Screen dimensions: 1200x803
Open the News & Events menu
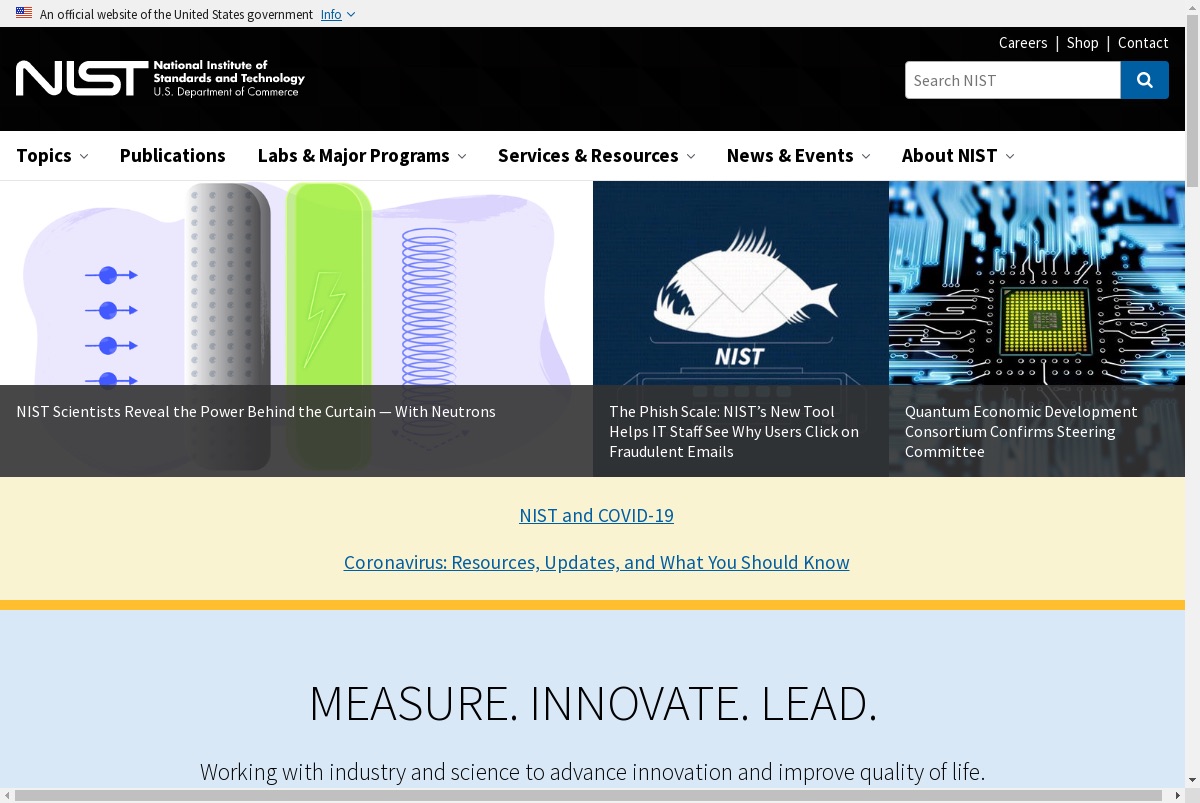coord(798,155)
